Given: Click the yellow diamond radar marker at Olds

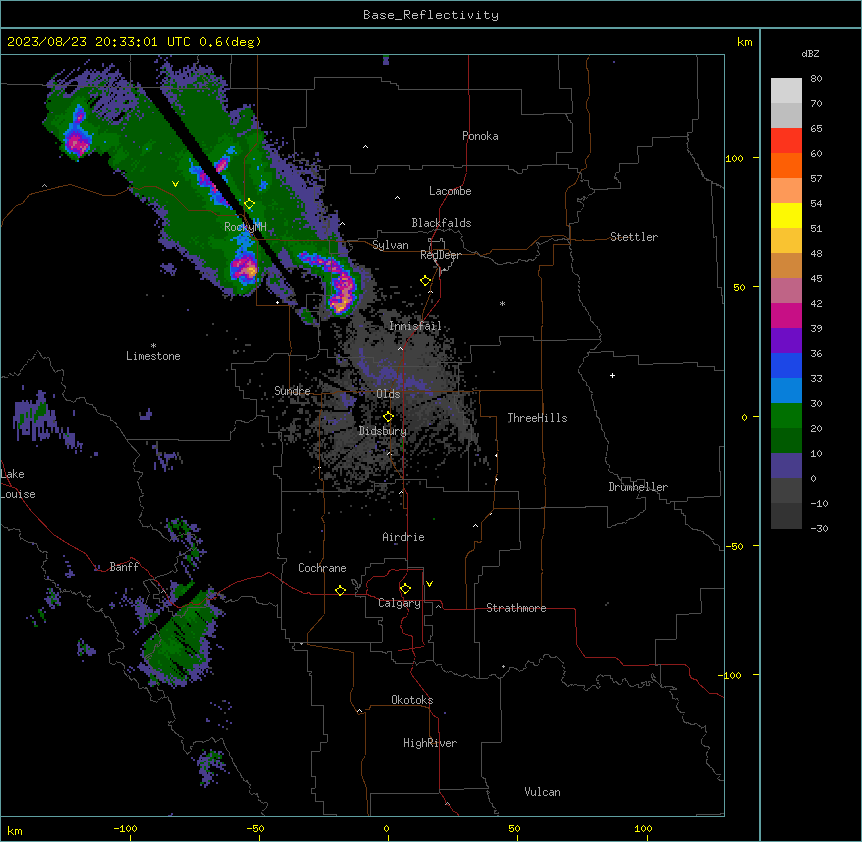Looking at the screenshot, I should (388, 417).
